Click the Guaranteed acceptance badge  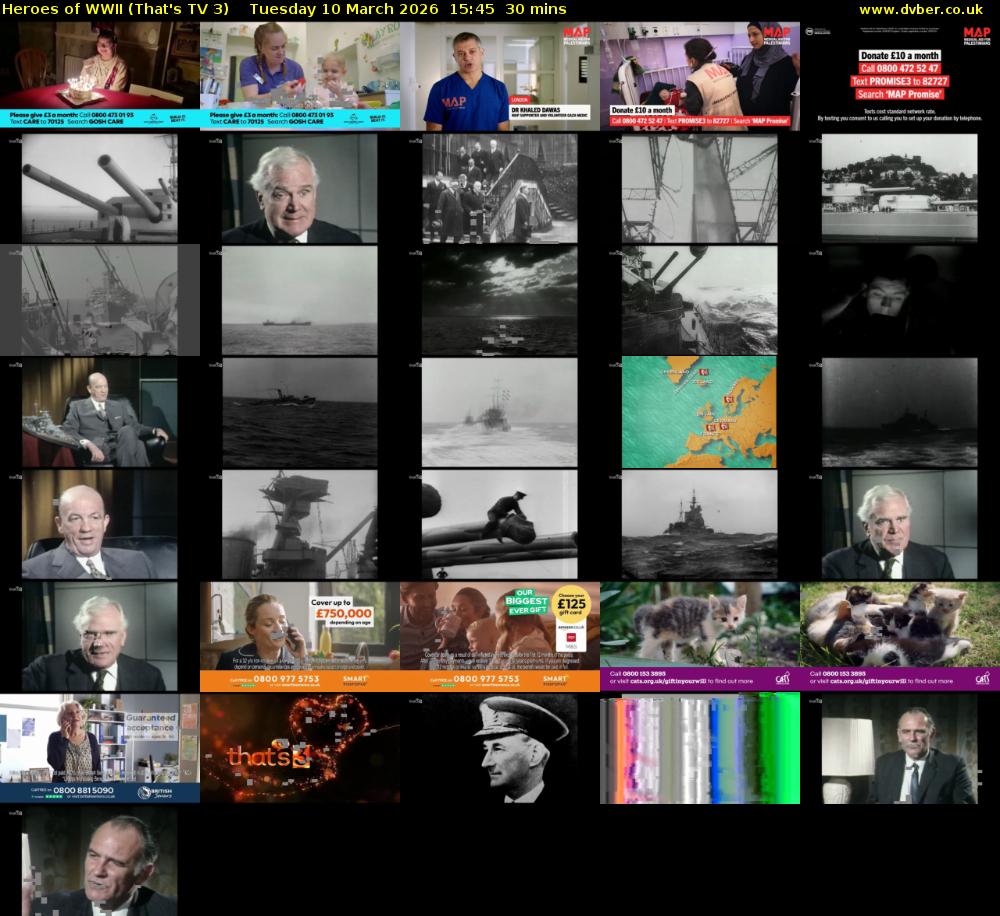(150, 722)
